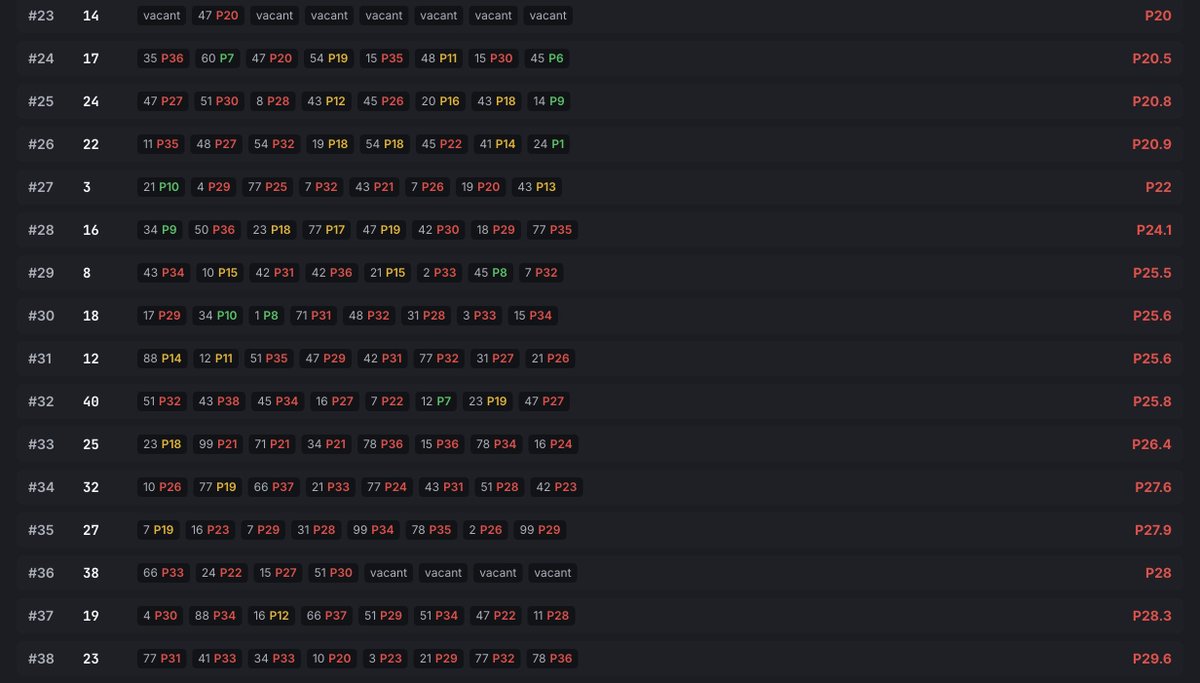The width and height of the screenshot is (1200, 683).
Task: Click the '43 P38' chip in row #32
Action: [219, 401]
